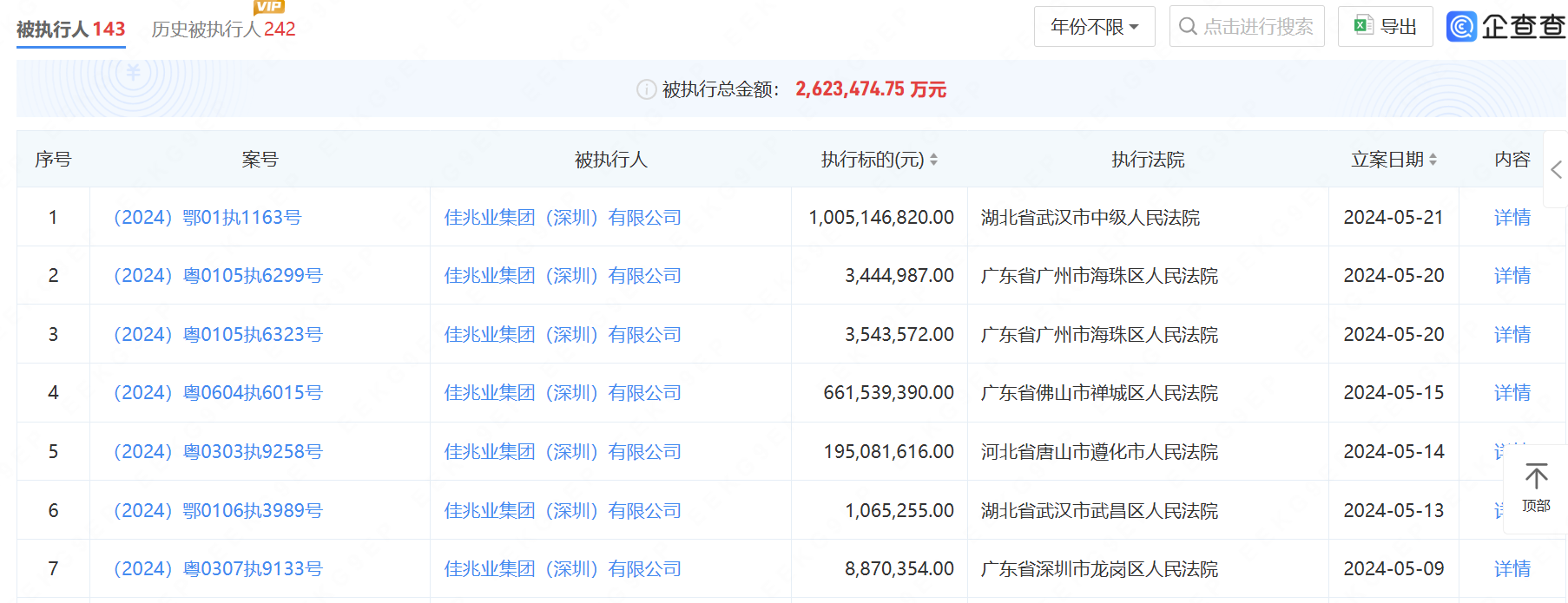
Task: Sort by 立案日期 column arrows
Action: pyautogui.click(x=1433, y=160)
